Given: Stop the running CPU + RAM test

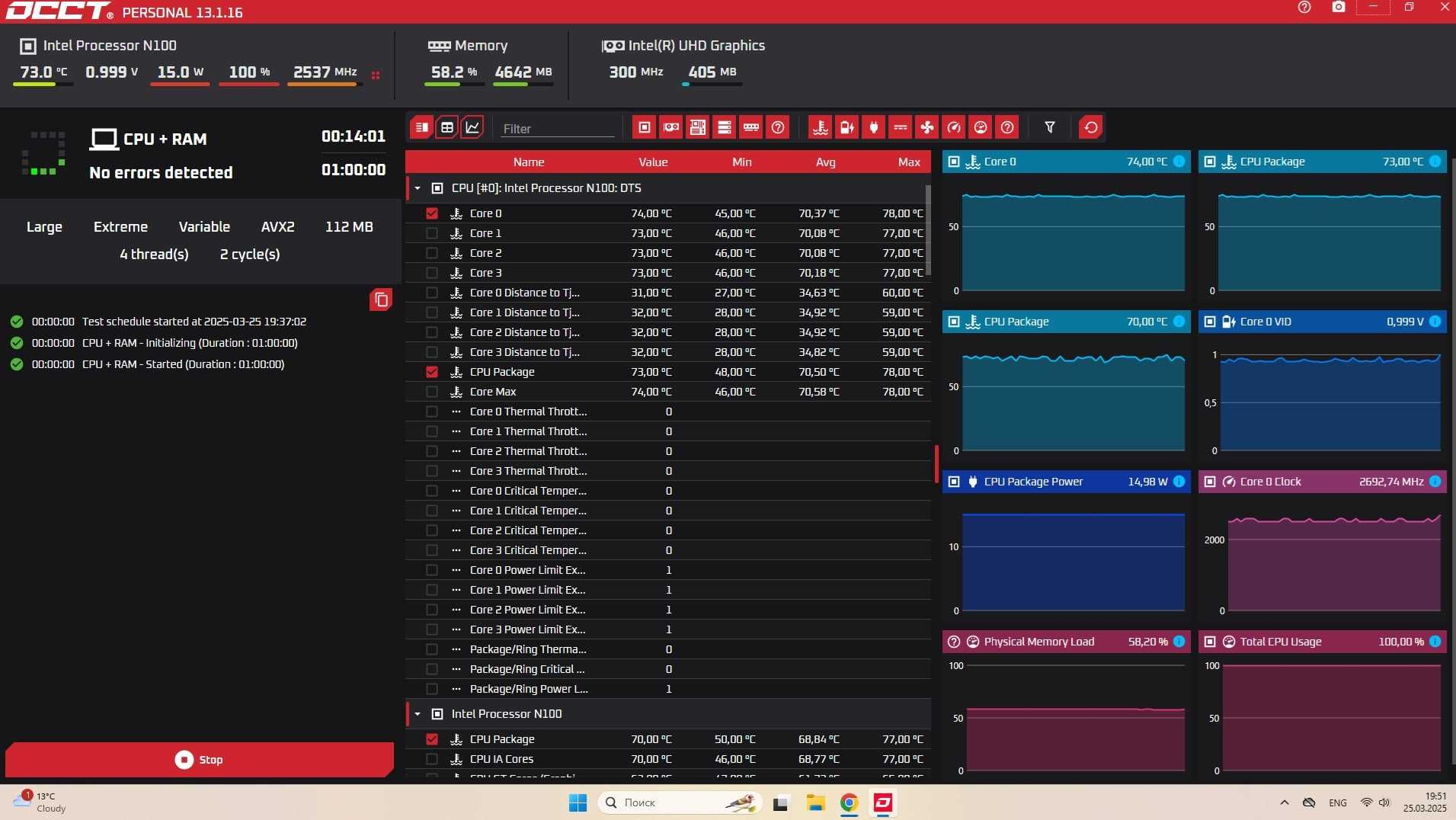Looking at the screenshot, I should pos(200,760).
